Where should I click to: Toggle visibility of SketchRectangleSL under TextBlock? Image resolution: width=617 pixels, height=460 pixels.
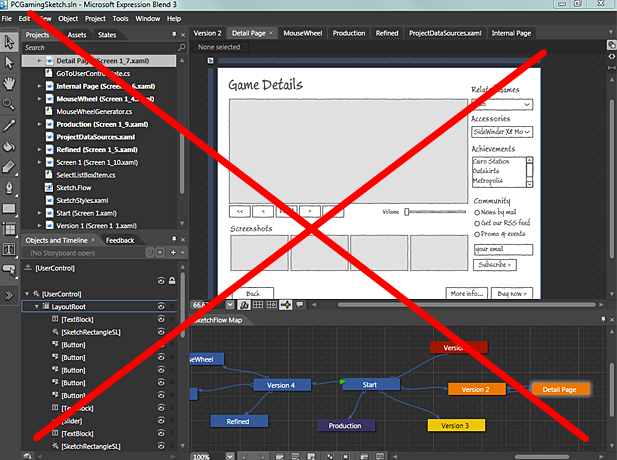(161, 332)
